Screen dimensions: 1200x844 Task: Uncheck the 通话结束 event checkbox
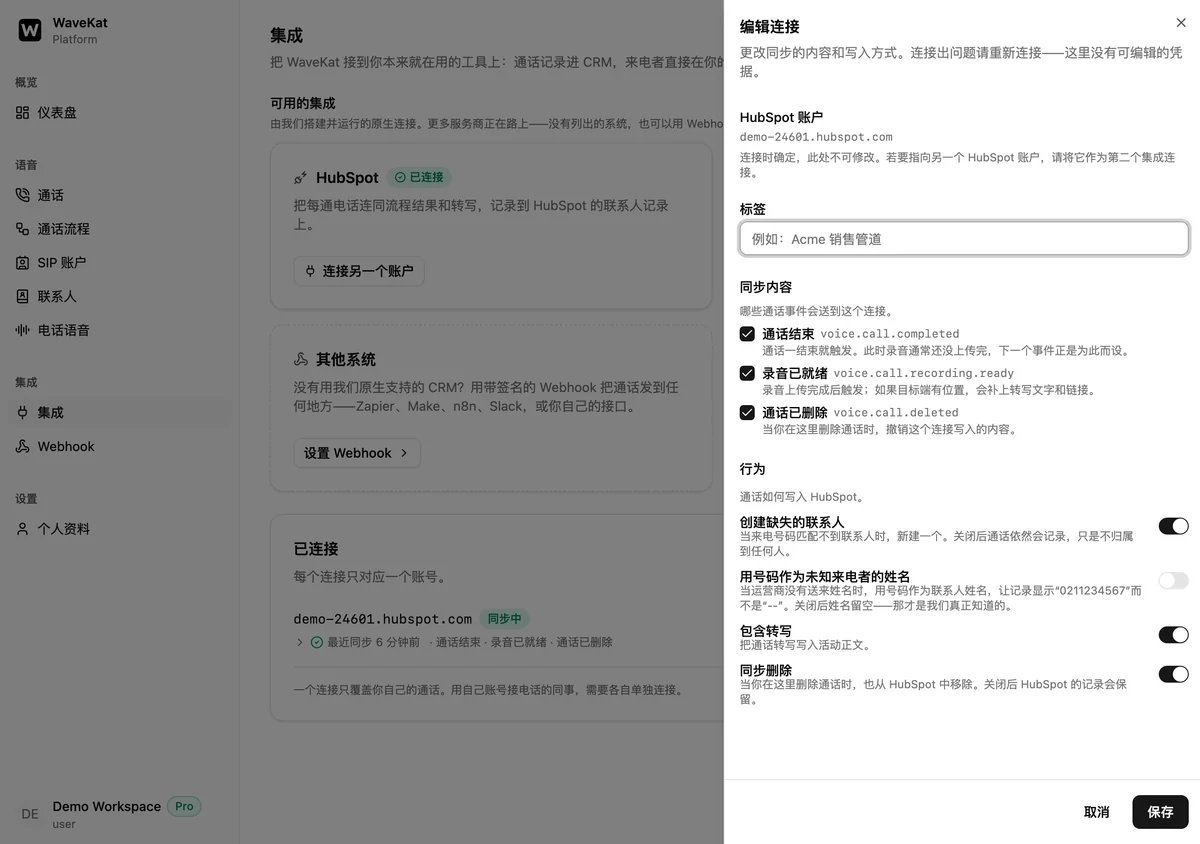tap(747, 334)
